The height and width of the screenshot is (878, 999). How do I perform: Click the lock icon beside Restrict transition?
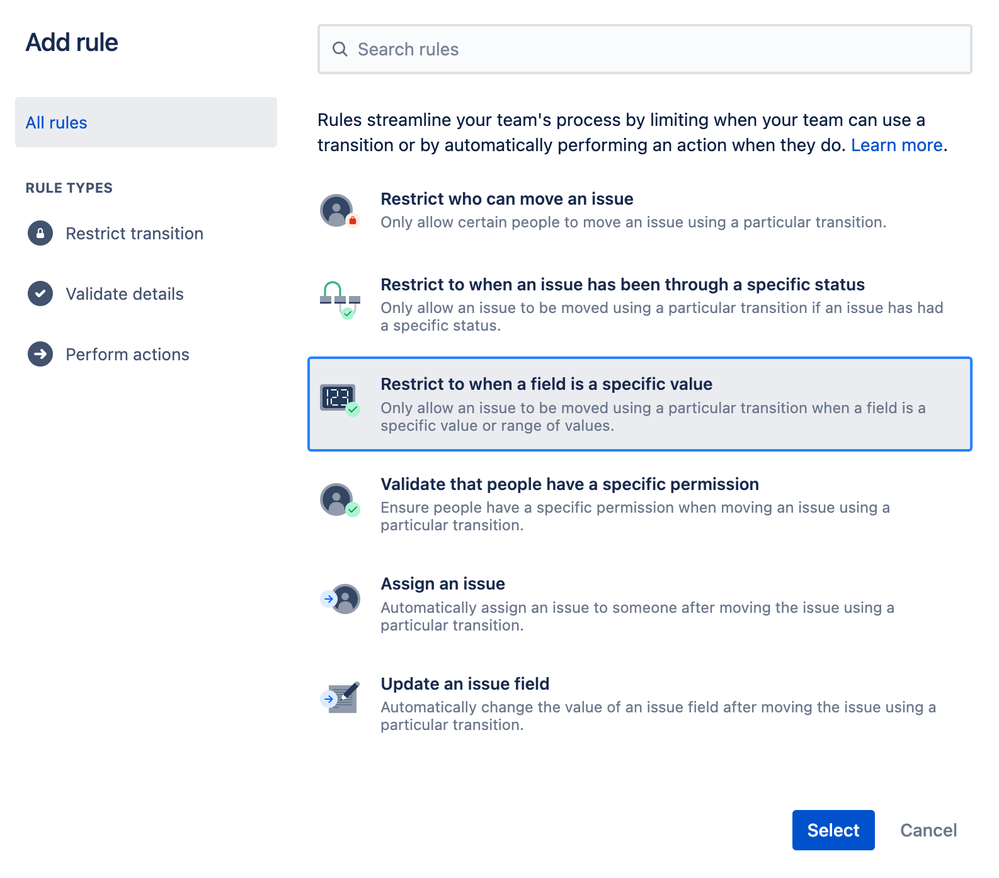click(40, 233)
